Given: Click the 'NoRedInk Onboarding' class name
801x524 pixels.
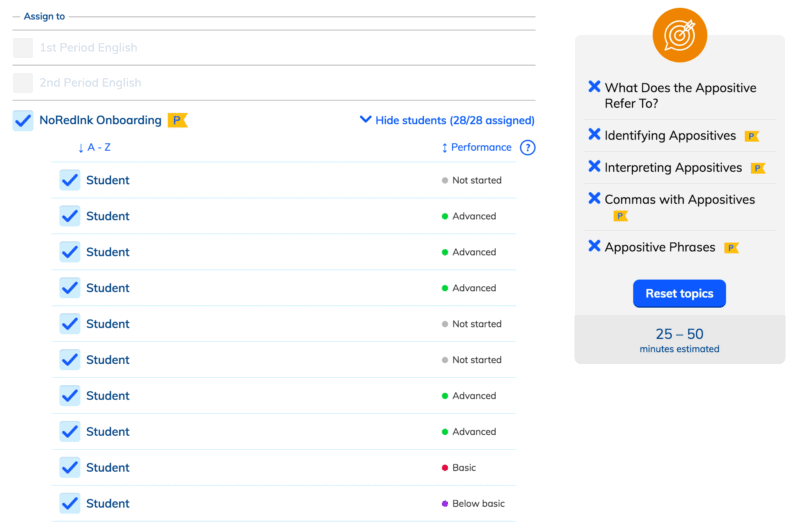Looking at the screenshot, I should coord(100,121).
